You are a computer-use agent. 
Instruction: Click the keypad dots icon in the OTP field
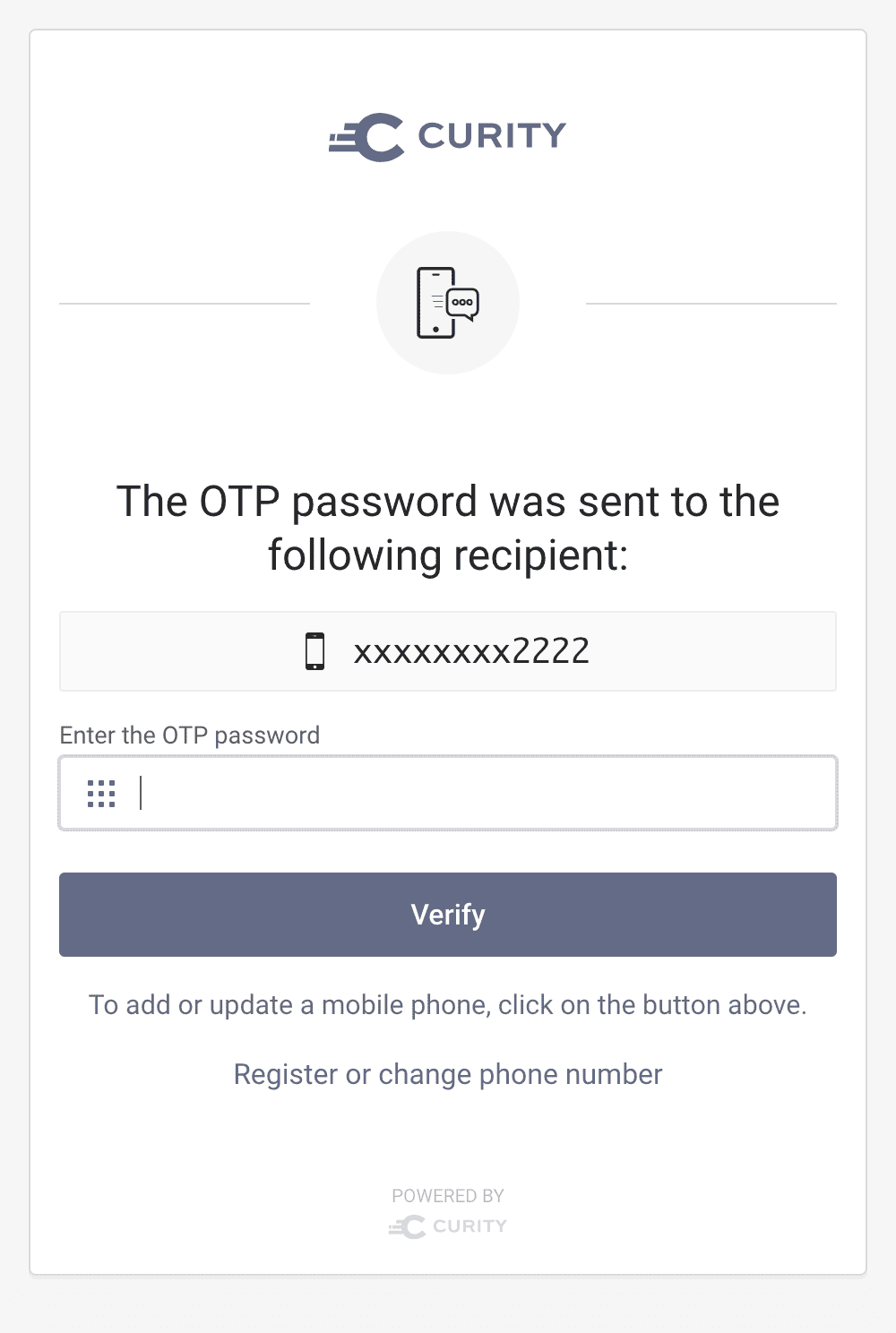[101, 792]
